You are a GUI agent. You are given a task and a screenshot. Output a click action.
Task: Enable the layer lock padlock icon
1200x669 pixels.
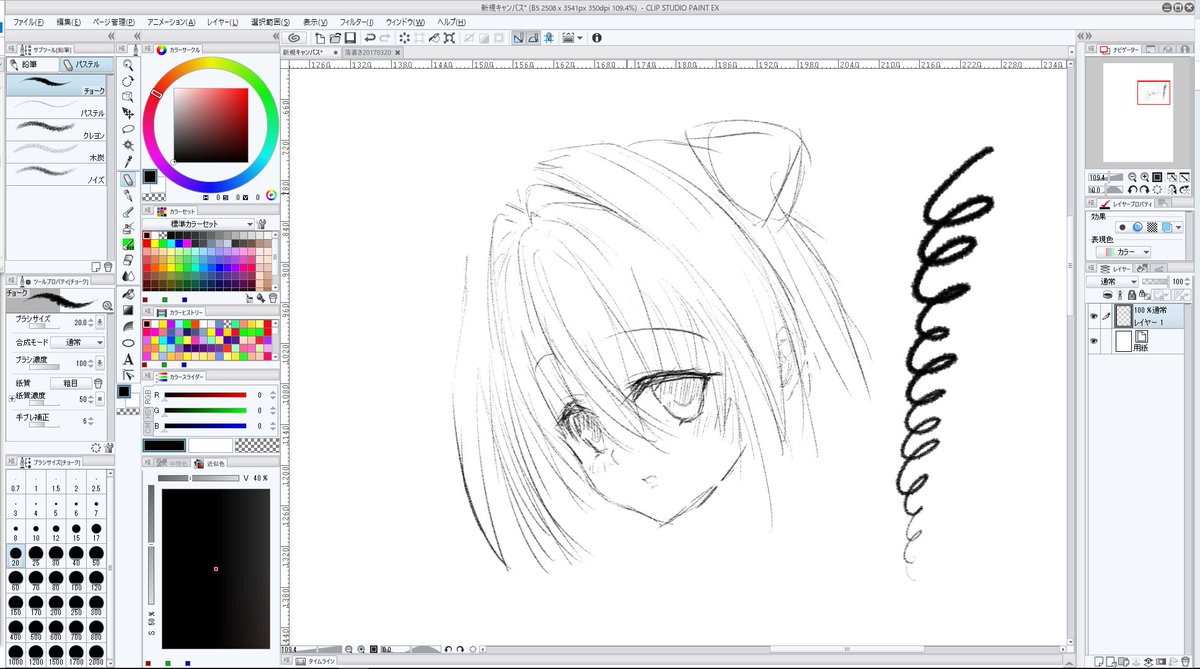1131,295
